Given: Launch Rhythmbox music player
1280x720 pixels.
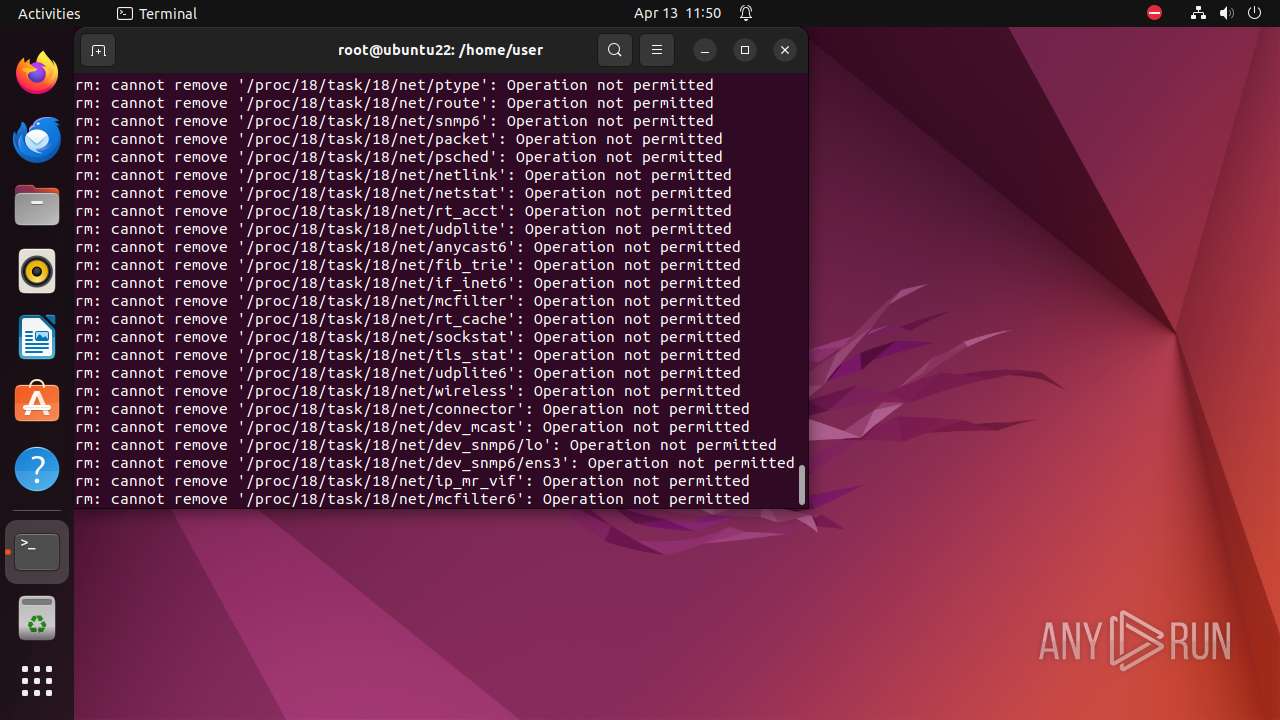Looking at the screenshot, I should (37, 272).
